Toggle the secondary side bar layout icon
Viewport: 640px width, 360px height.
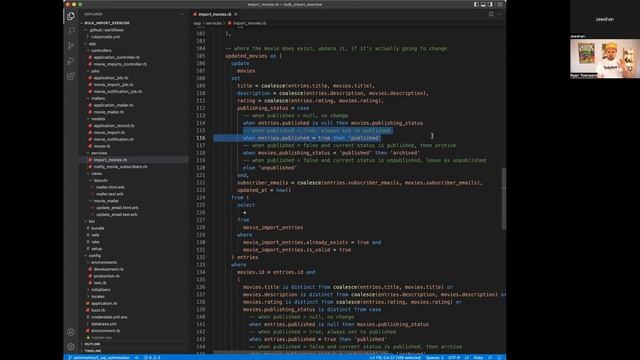point(491,4)
